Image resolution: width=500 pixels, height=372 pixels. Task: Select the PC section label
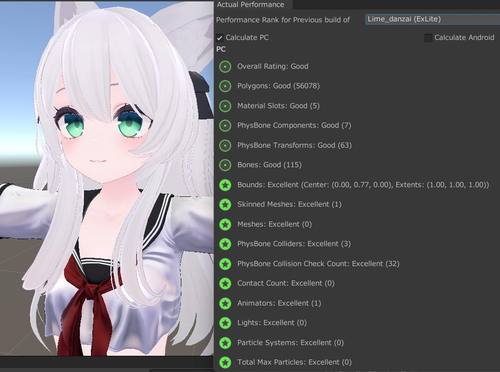221,49
